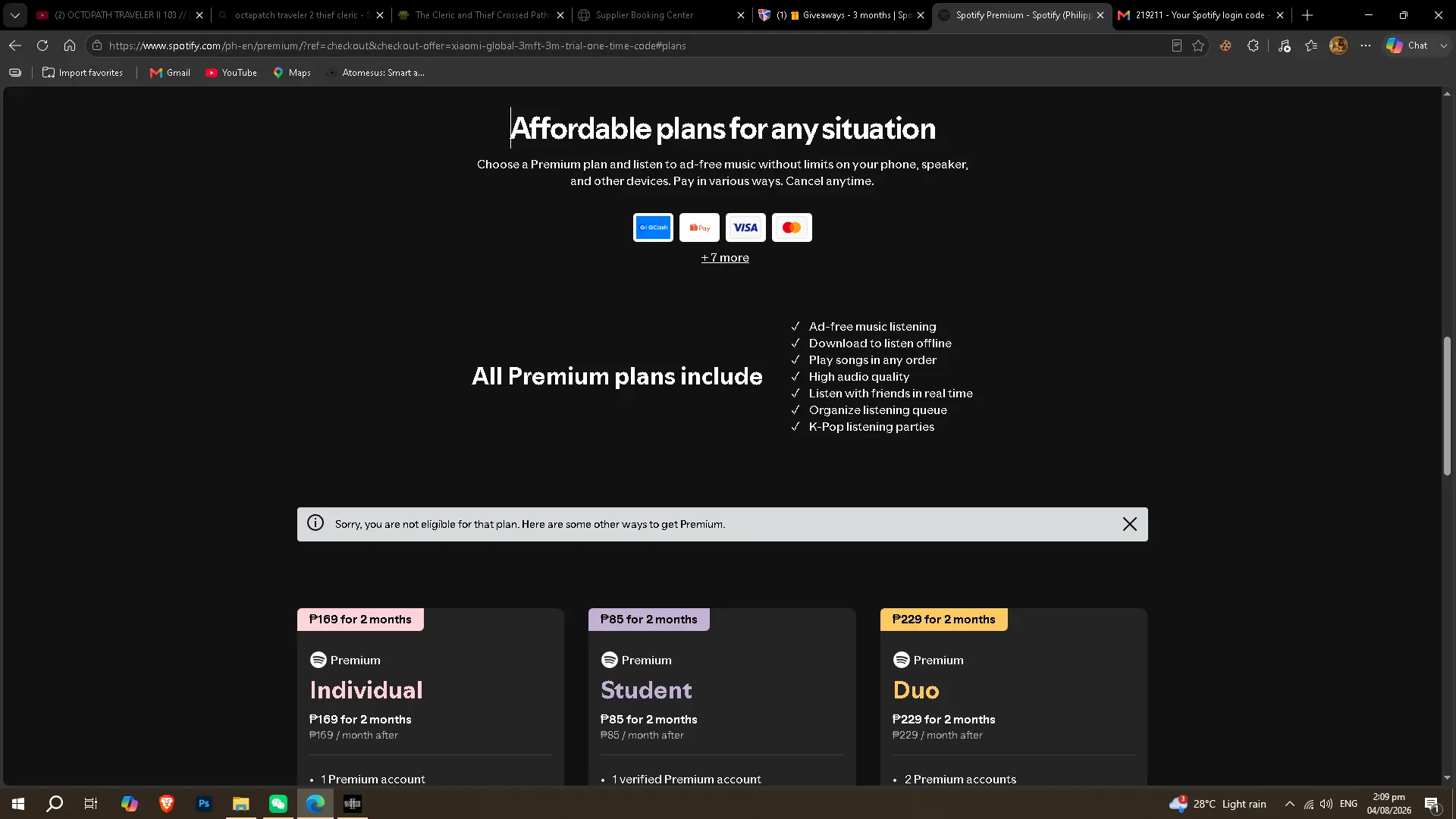Screen dimensions: 1456x819
Task: Click the address bar URL field
Action: click(x=629, y=45)
